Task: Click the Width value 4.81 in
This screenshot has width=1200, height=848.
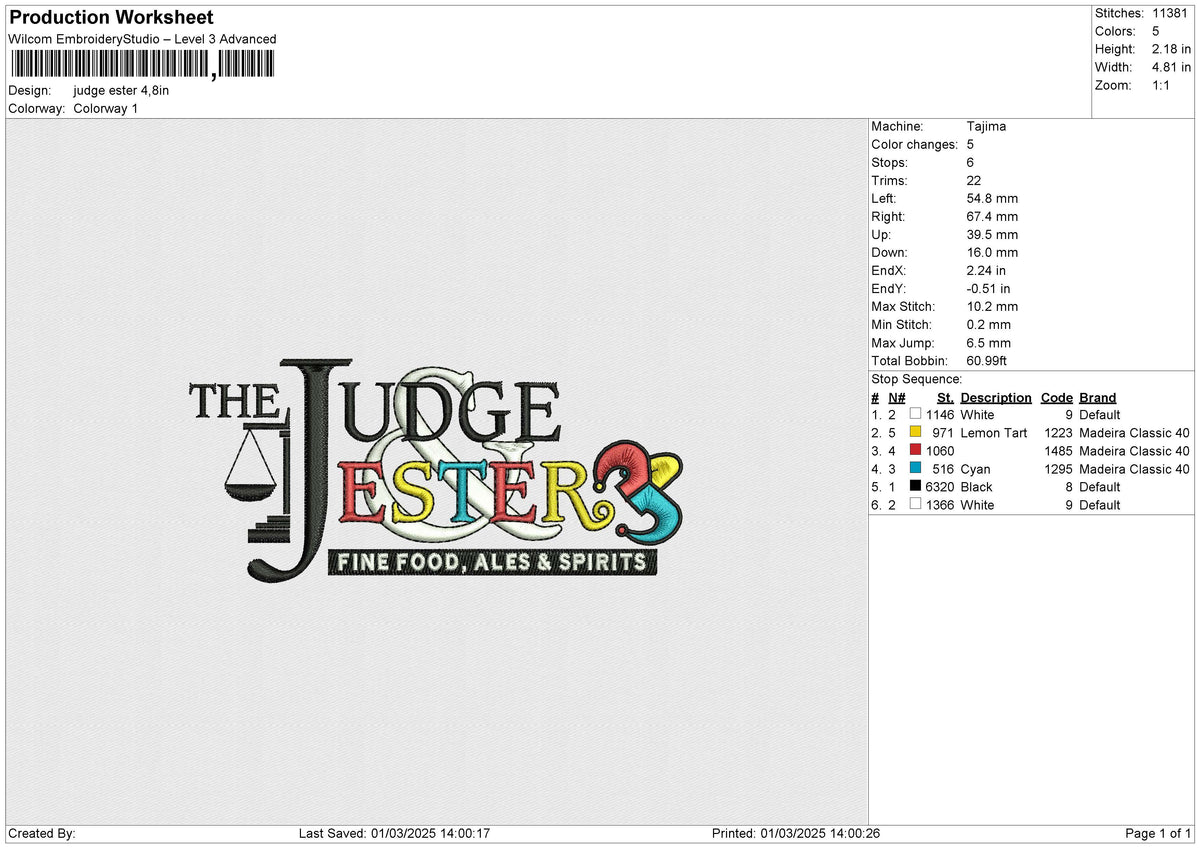Action: [x=1172, y=67]
